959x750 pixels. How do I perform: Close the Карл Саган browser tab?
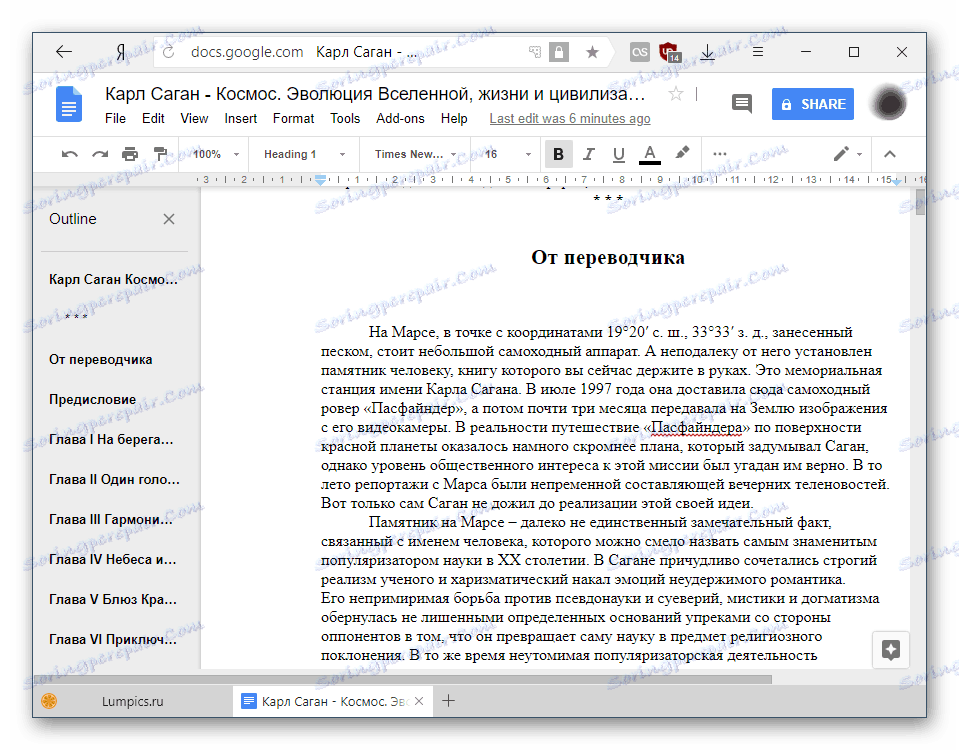(419, 701)
